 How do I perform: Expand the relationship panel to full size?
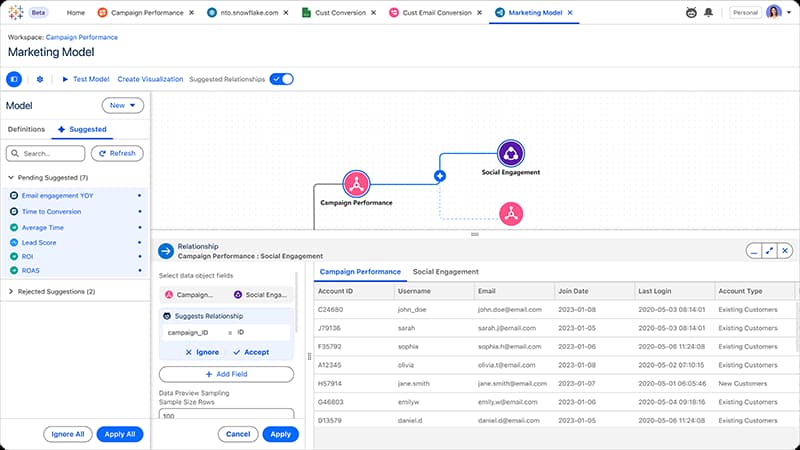[769, 251]
